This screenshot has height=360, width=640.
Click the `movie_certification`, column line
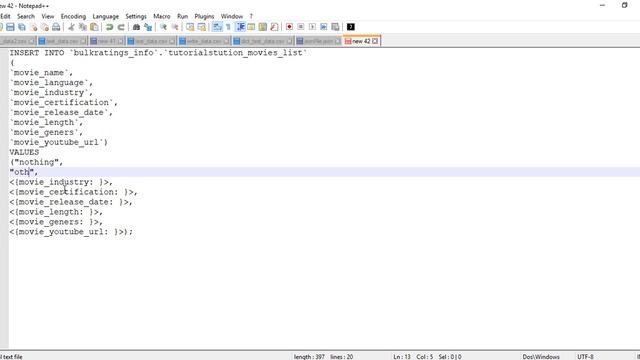[x=63, y=102]
